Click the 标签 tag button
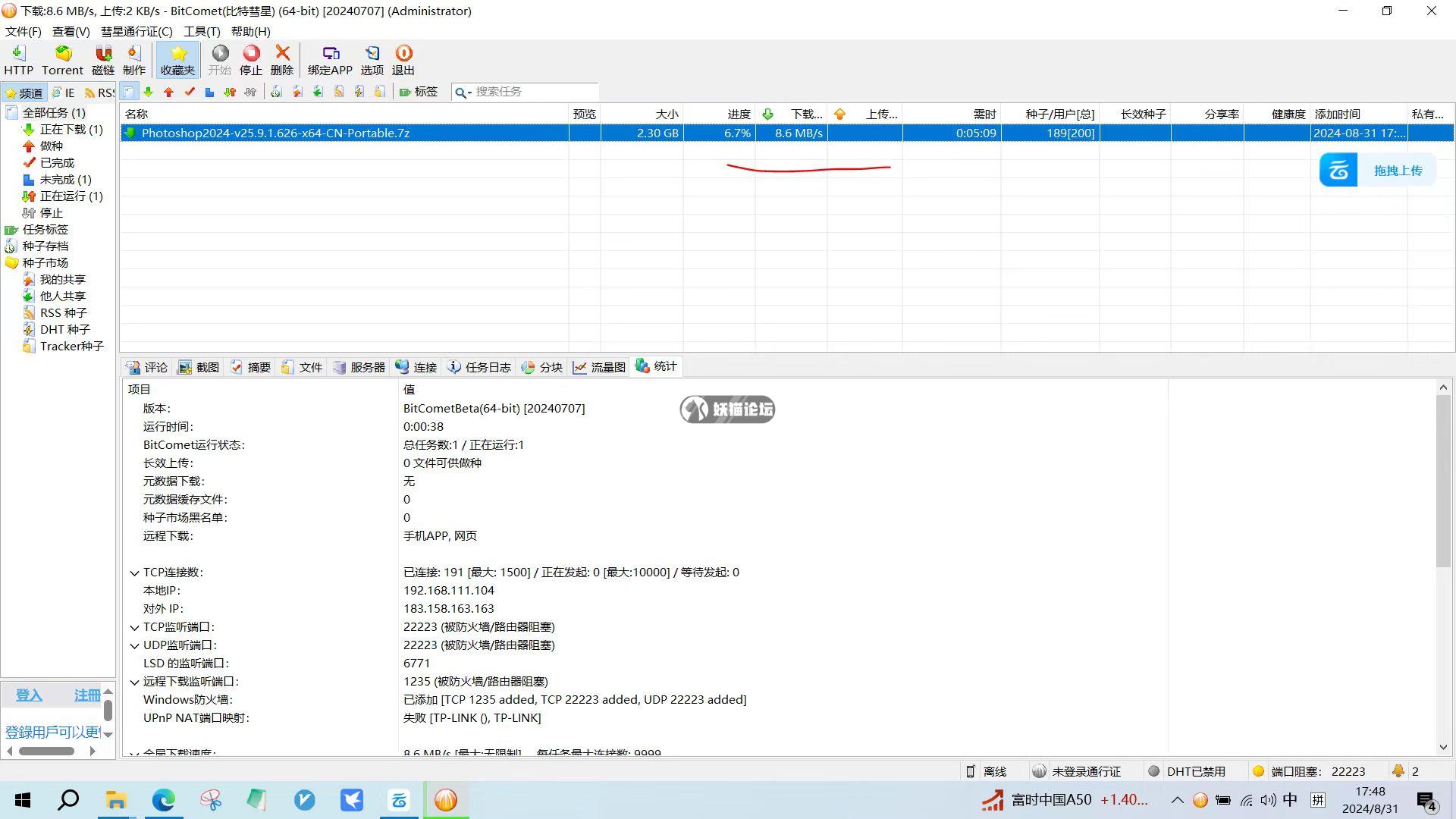Image resolution: width=1456 pixels, height=819 pixels. 419,92
